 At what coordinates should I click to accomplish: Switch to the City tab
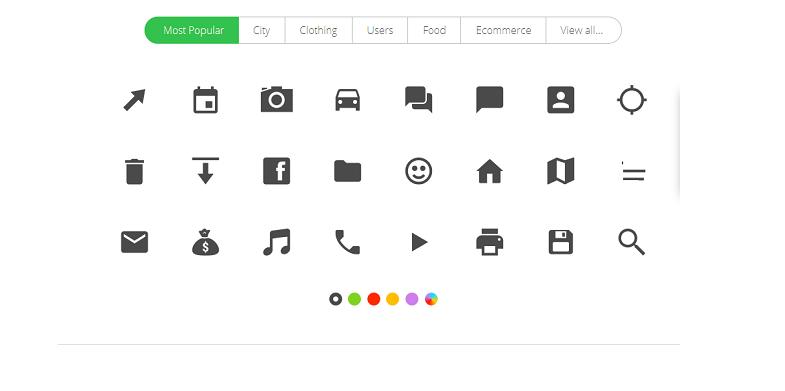coord(262,30)
